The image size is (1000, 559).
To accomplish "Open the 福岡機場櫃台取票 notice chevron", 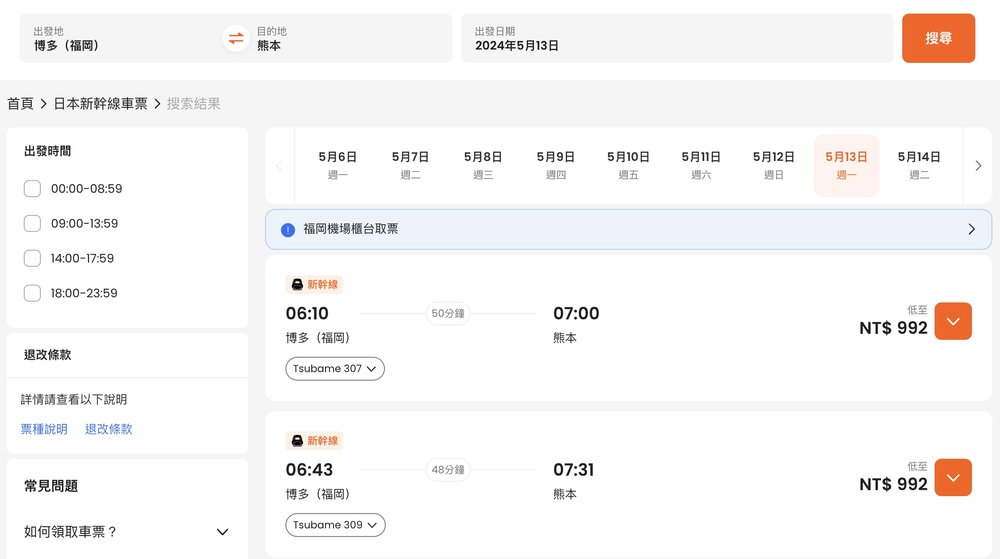I will [x=971, y=229].
